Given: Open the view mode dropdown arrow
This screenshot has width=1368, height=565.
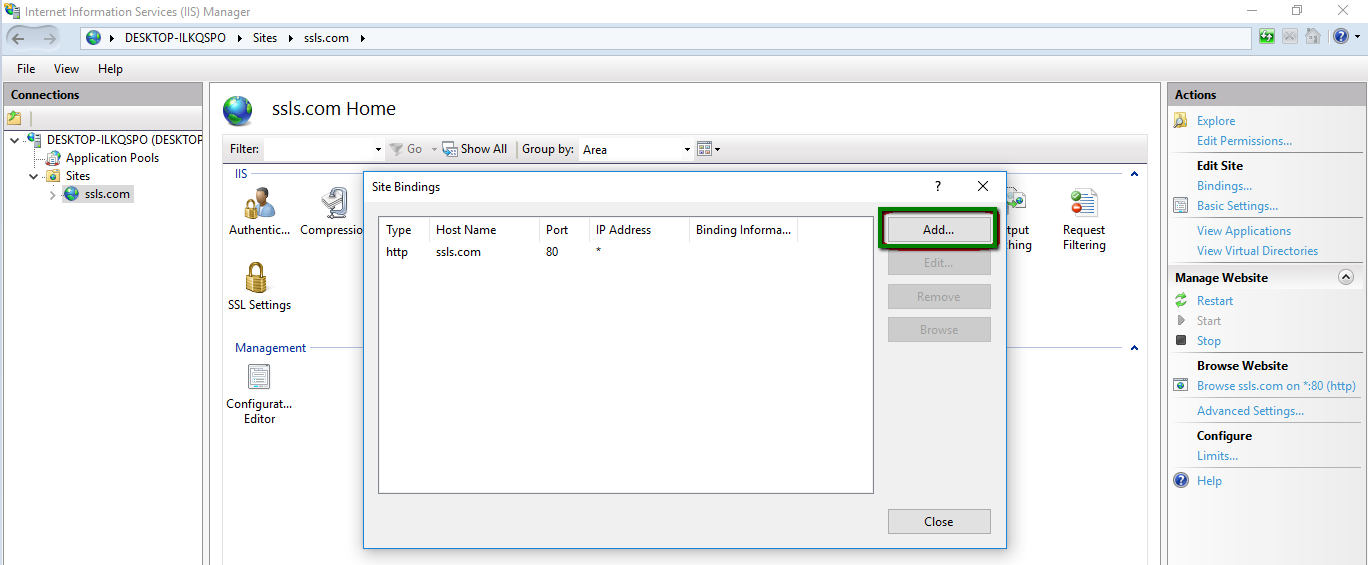Looking at the screenshot, I should [x=718, y=150].
